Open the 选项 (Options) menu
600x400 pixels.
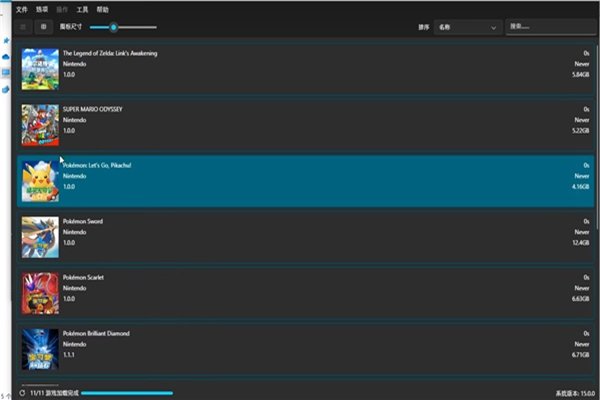click(41, 8)
